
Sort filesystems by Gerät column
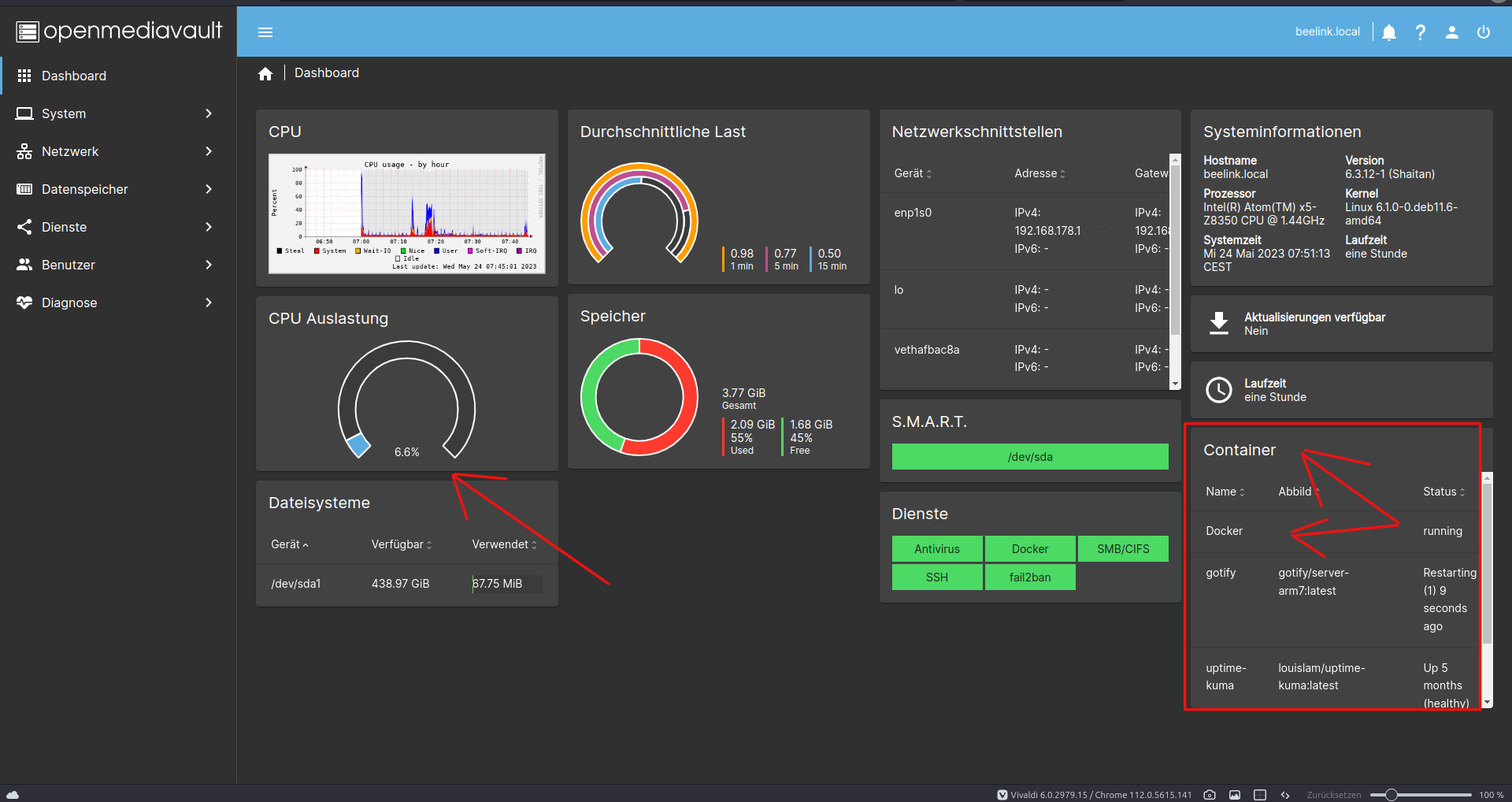pyautogui.click(x=290, y=544)
